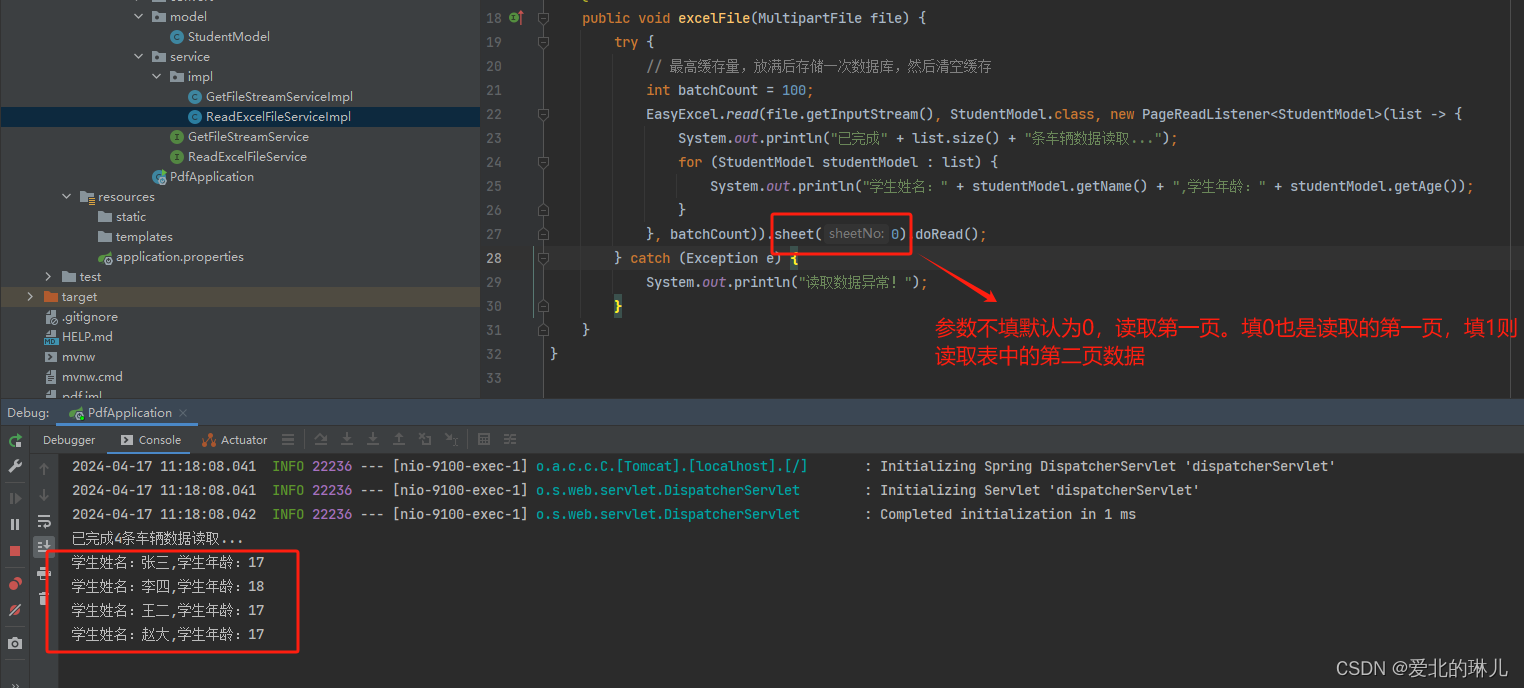Open the mvnw file
The height and width of the screenshot is (688, 1524).
tap(78, 357)
